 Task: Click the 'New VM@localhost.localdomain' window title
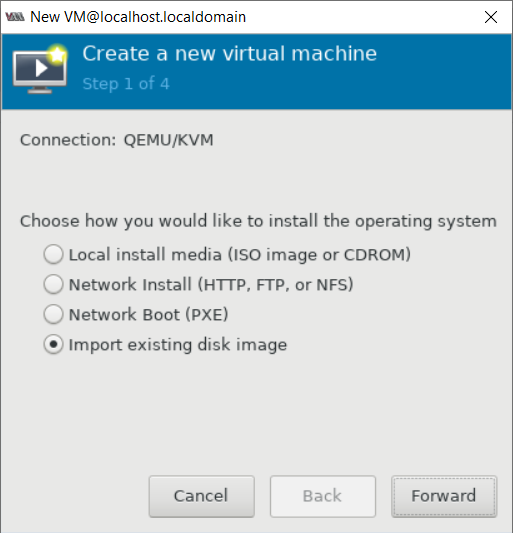[138, 17]
